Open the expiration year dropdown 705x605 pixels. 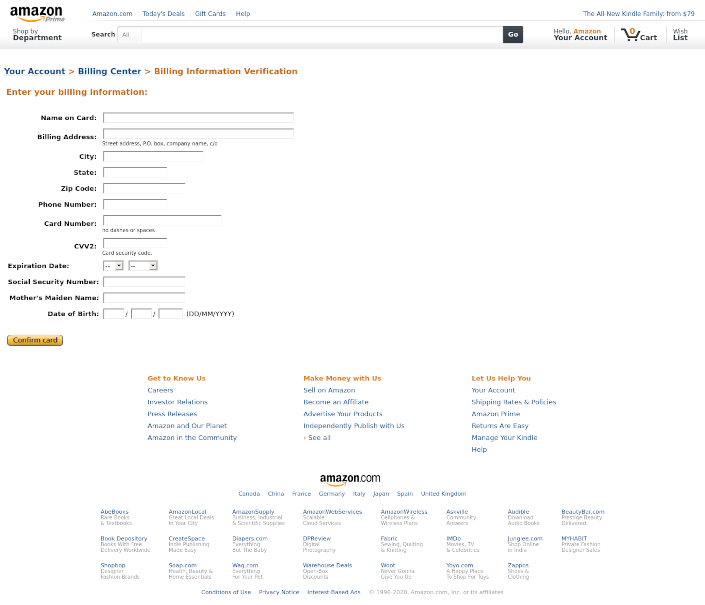142,266
